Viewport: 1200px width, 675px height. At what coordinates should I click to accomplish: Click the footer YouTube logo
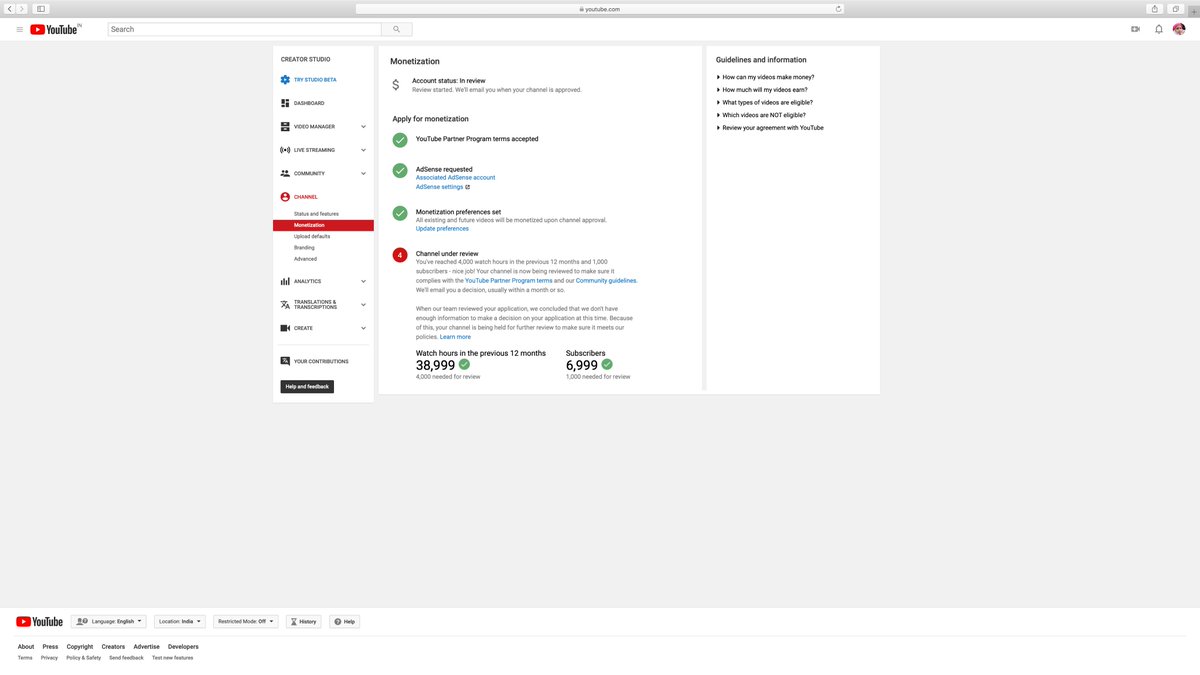click(40, 621)
